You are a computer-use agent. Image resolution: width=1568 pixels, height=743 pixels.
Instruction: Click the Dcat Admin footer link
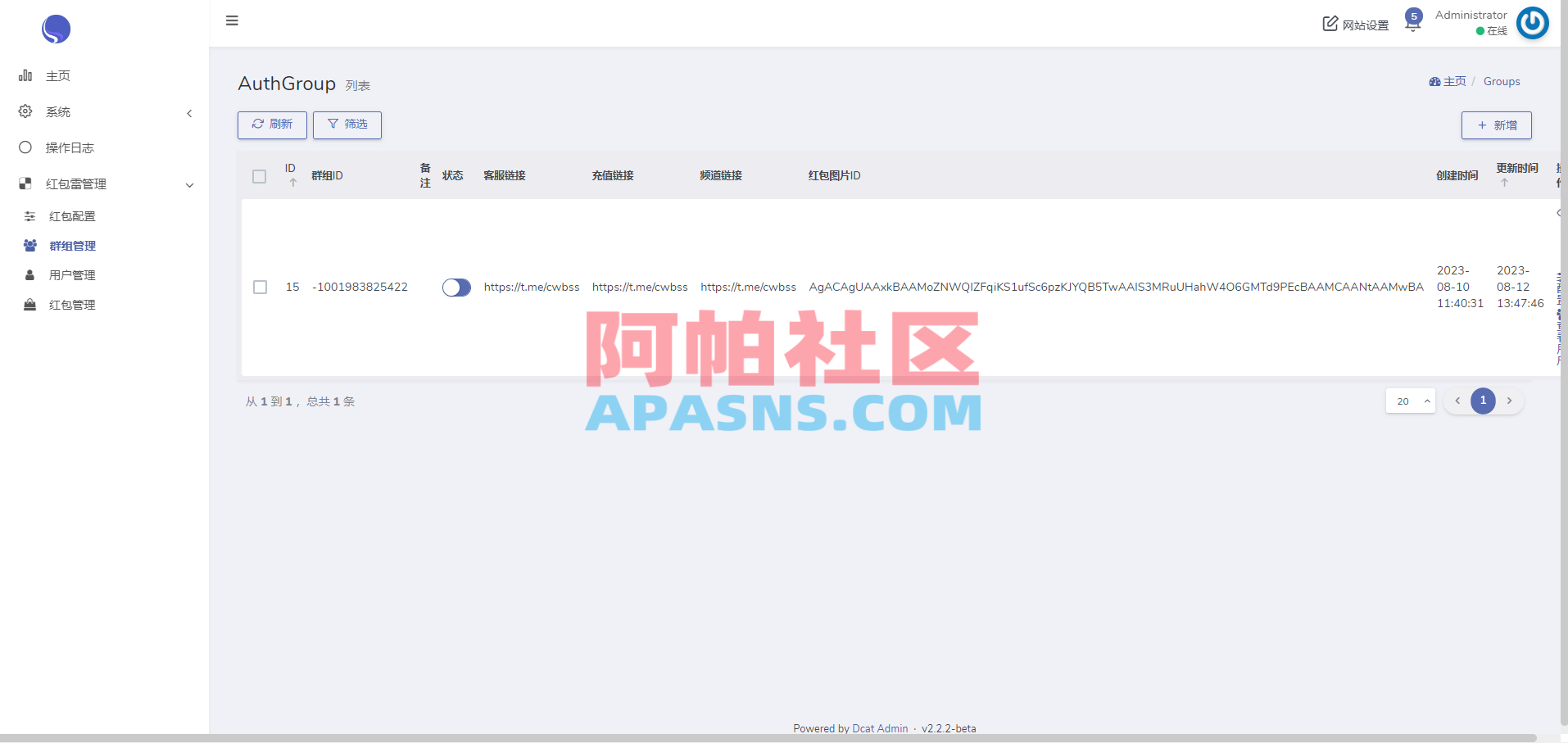(880, 728)
